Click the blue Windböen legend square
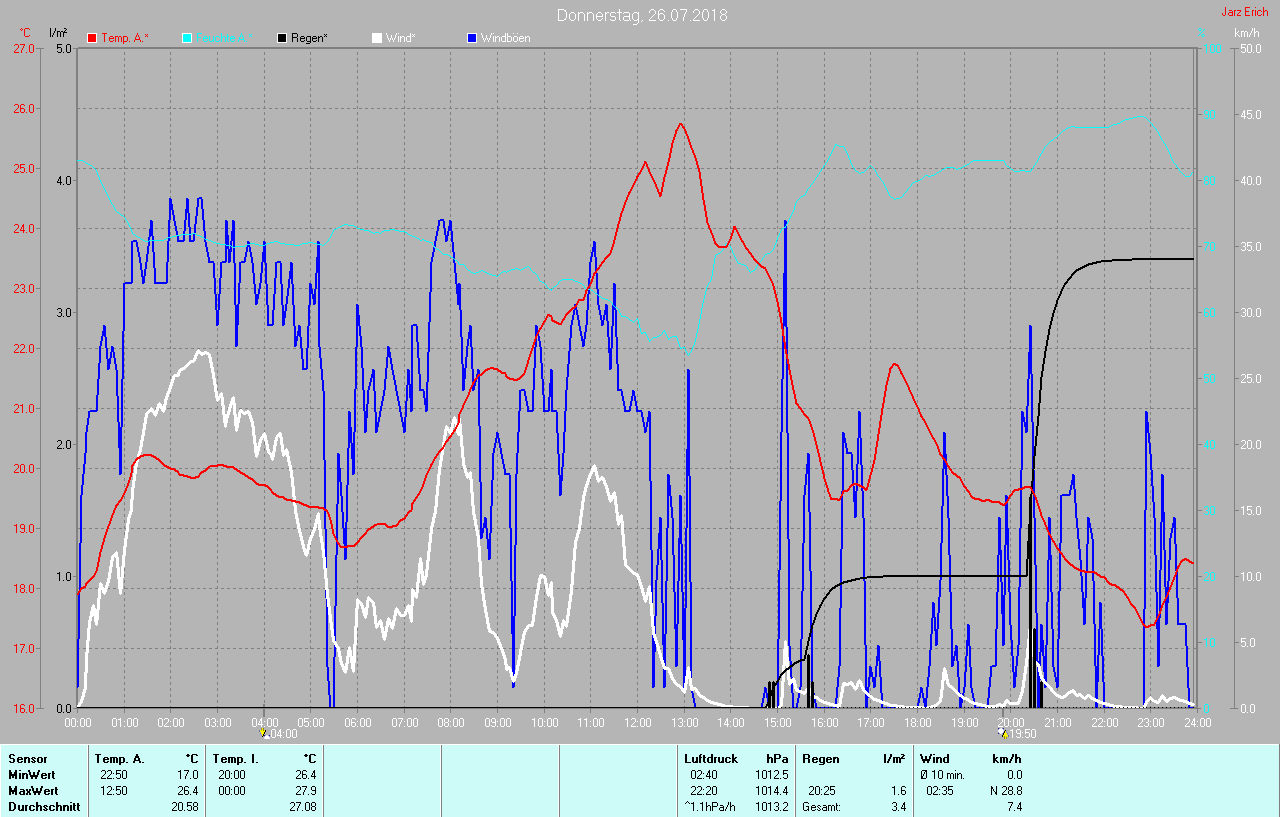Viewport: 1280px width, 817px height. pyautogui.click(x=472, y=38)
